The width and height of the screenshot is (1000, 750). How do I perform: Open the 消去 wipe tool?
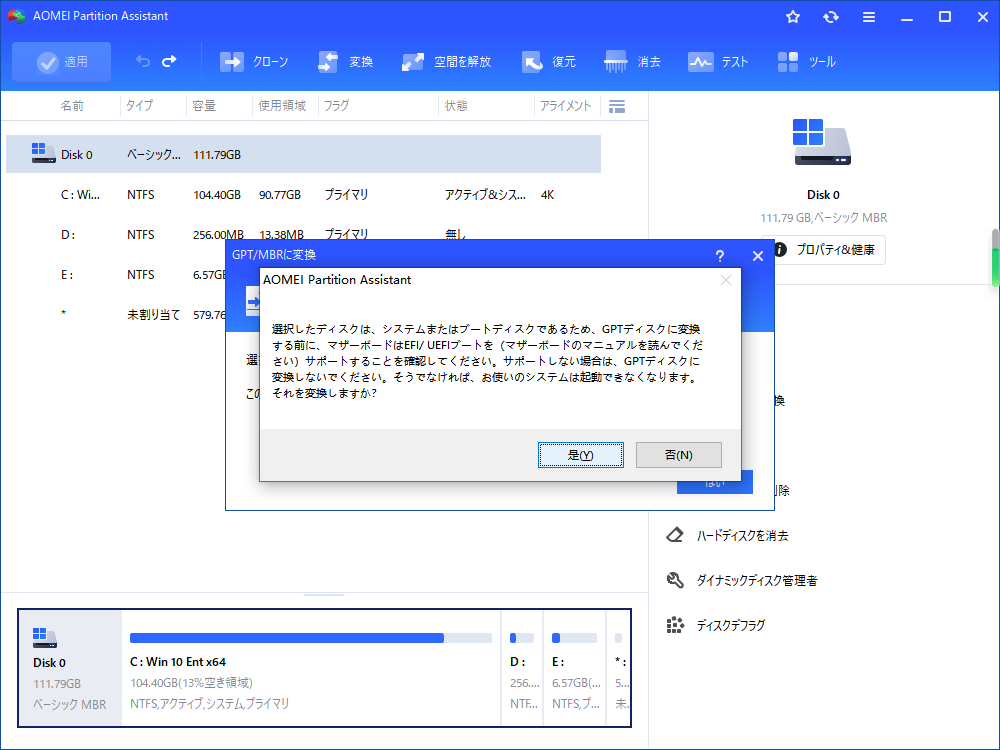(633, 62)
